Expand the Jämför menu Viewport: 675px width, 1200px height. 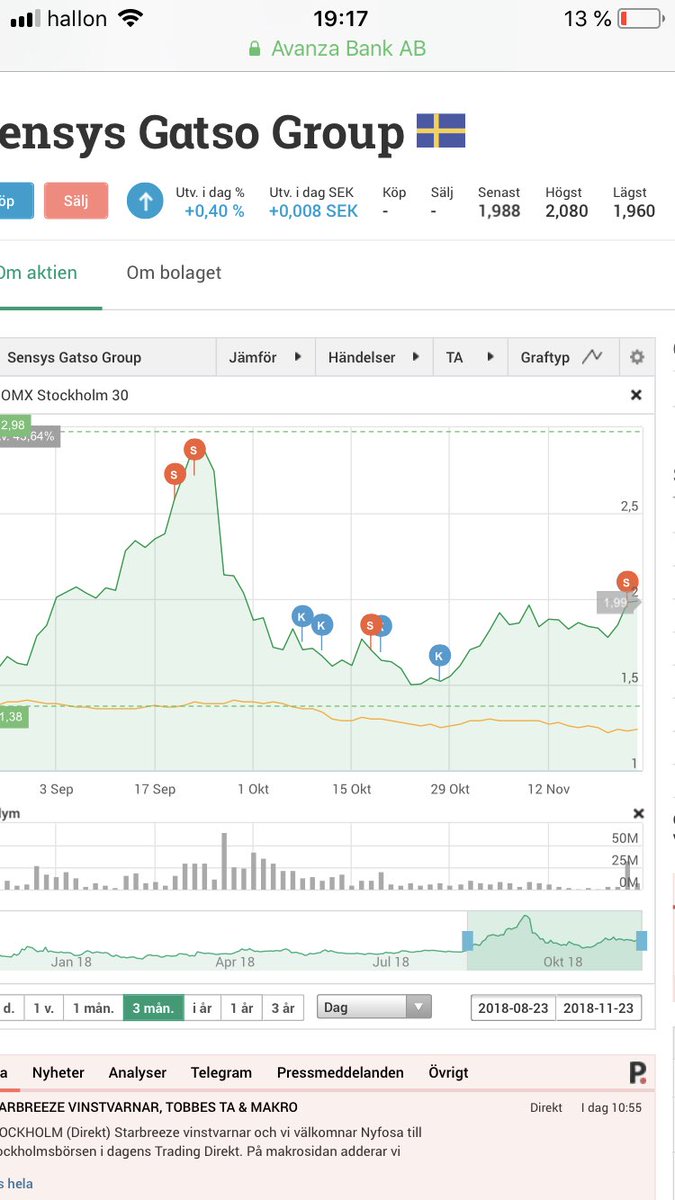click(x=265, y=357)
